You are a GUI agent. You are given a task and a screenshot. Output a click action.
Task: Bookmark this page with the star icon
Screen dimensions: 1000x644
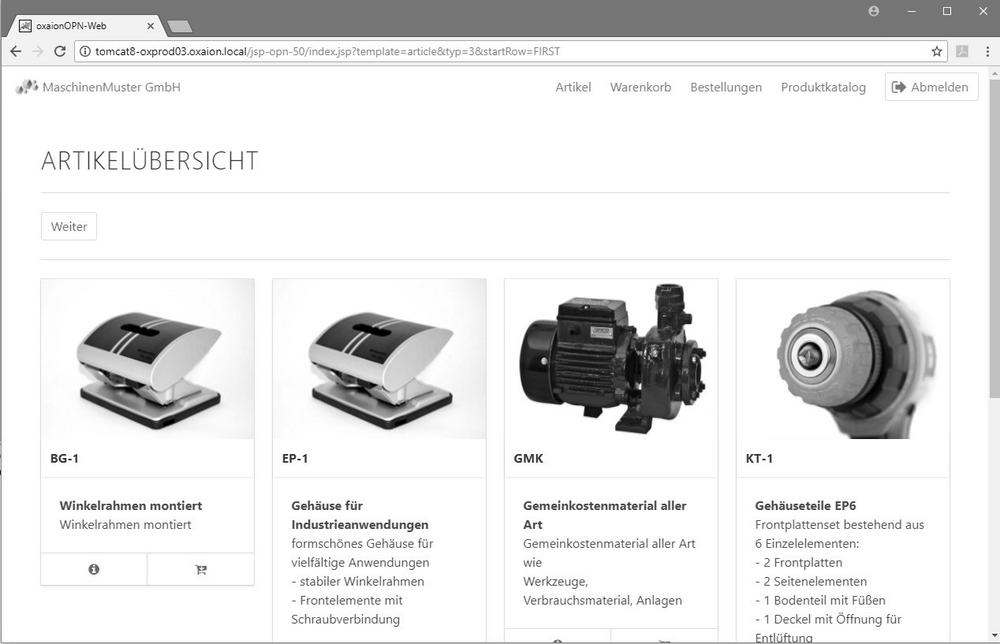pyautogui.click(x=936, y=51)
